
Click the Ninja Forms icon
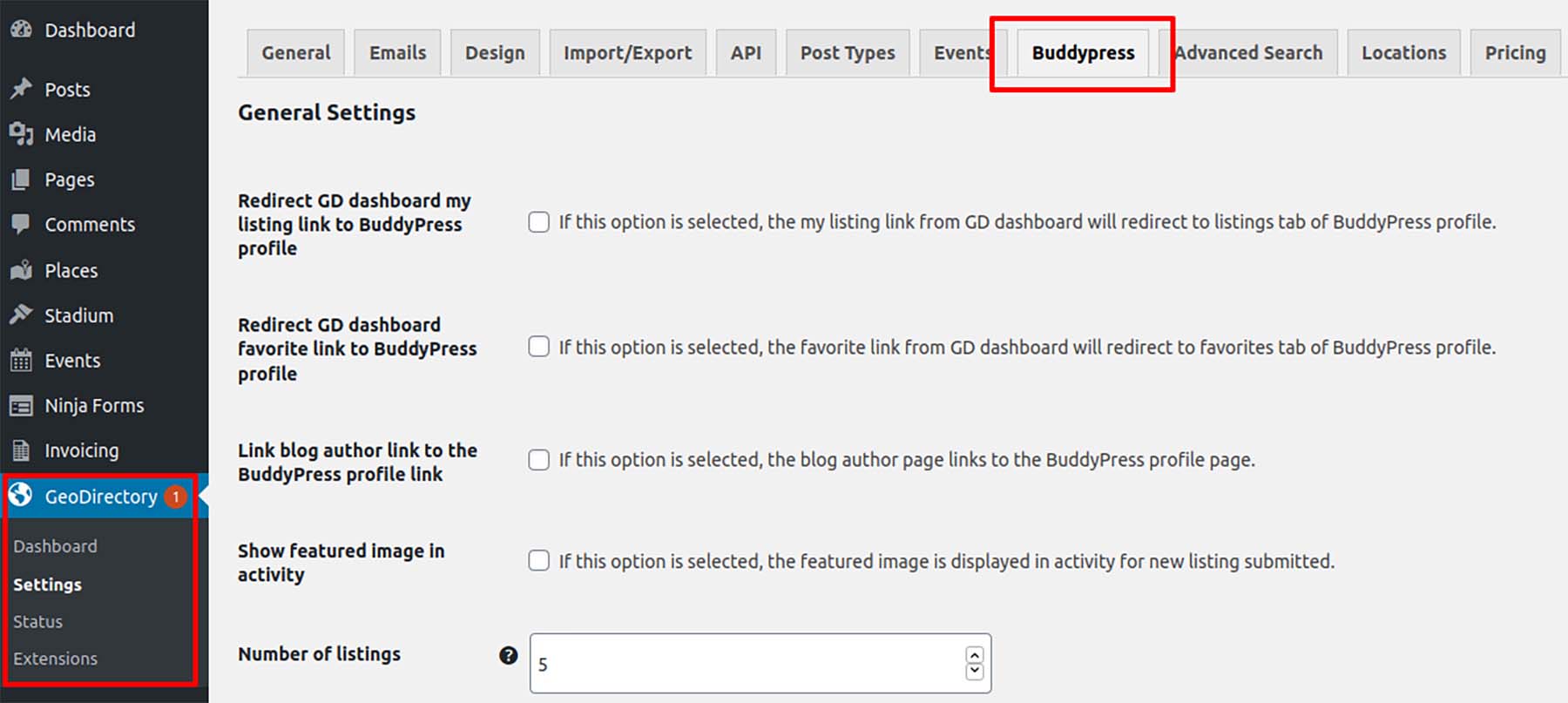tap(21, 405)
